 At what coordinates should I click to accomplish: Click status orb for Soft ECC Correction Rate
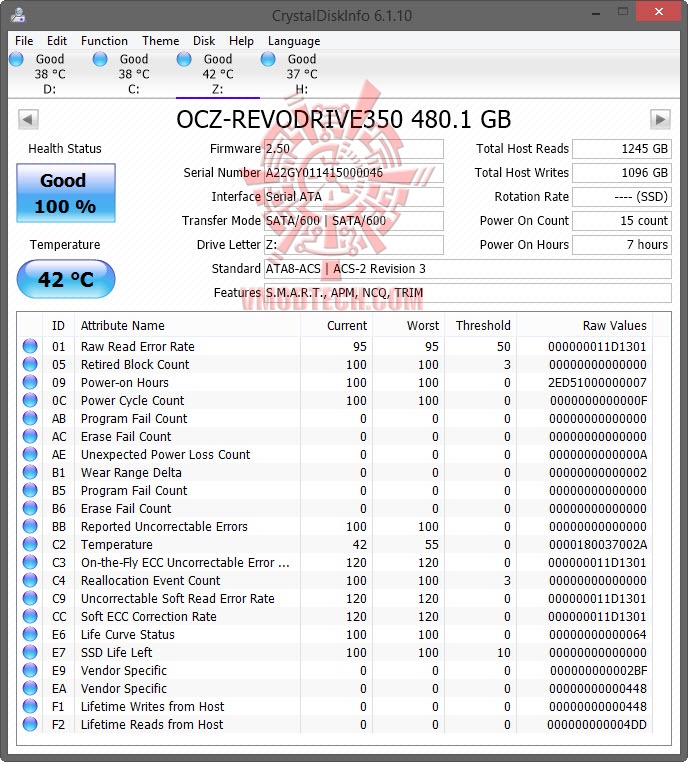30,616
